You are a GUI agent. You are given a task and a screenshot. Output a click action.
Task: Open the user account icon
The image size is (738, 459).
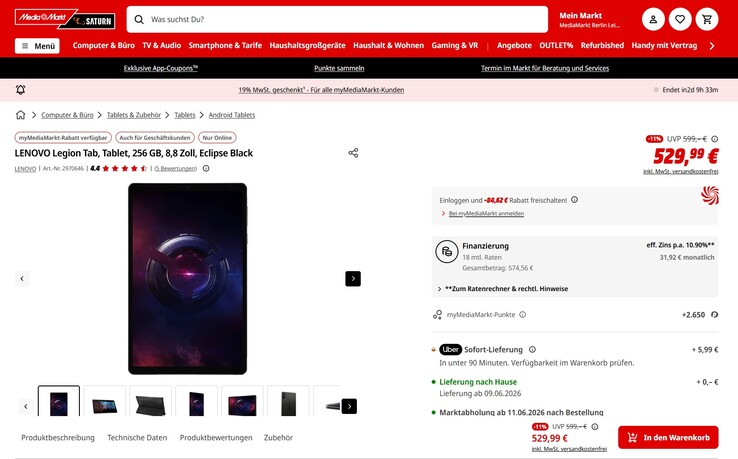[x=653, y=19]
